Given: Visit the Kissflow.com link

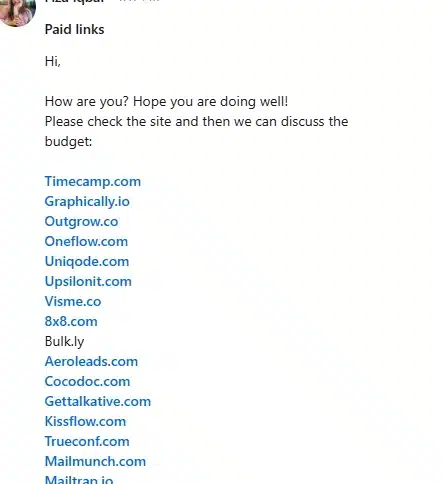Looking at the screenshot, I should point(85,422).
